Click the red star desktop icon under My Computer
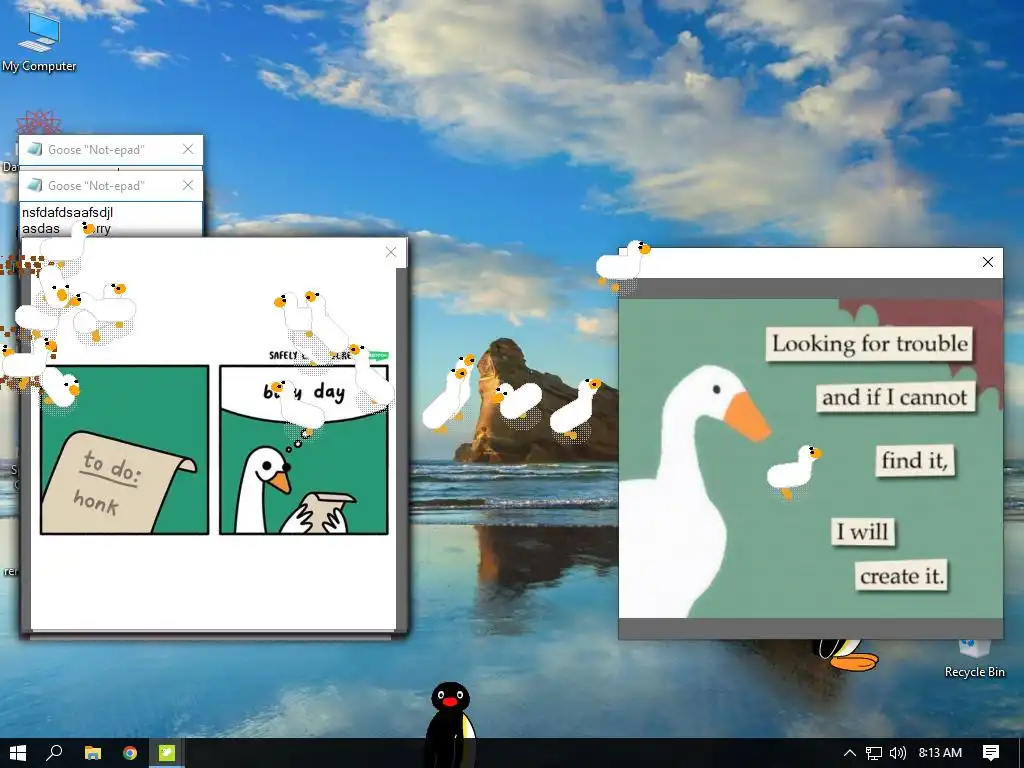 (x=39, y=122)
